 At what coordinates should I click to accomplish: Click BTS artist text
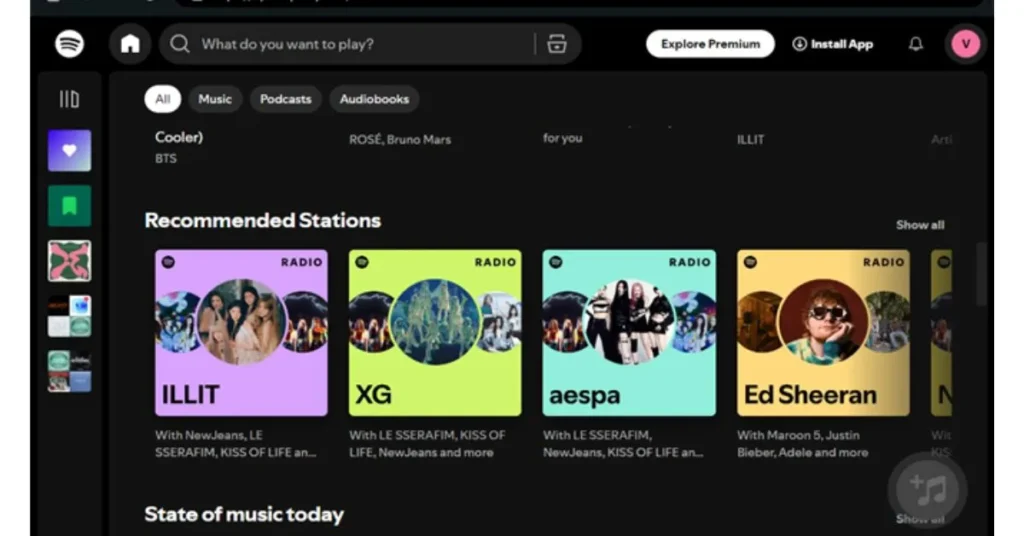tap(166, 159)
